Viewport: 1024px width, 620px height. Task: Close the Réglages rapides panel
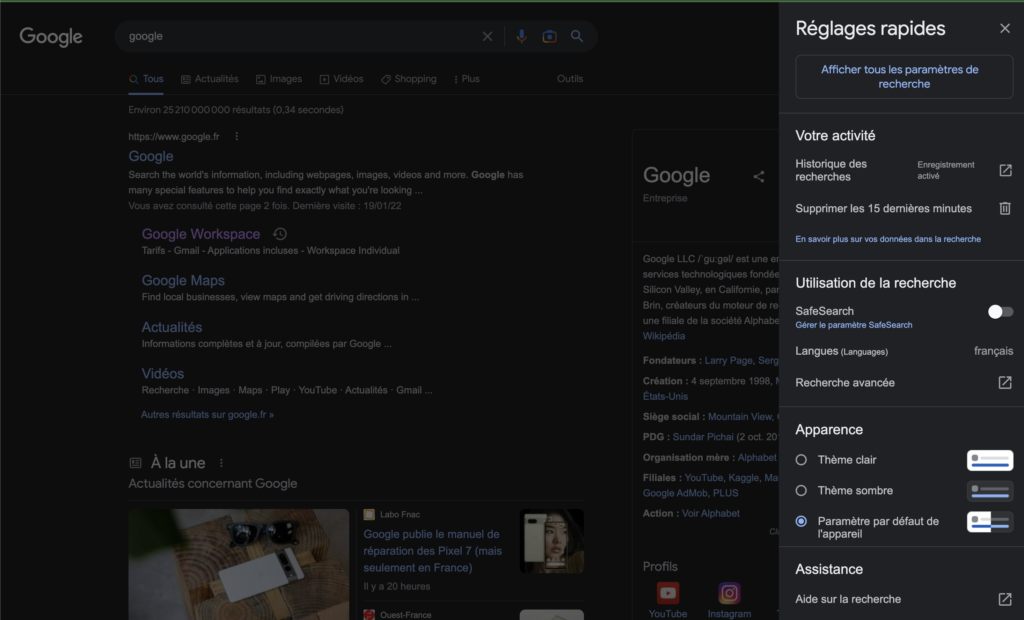pos(1004,28)
